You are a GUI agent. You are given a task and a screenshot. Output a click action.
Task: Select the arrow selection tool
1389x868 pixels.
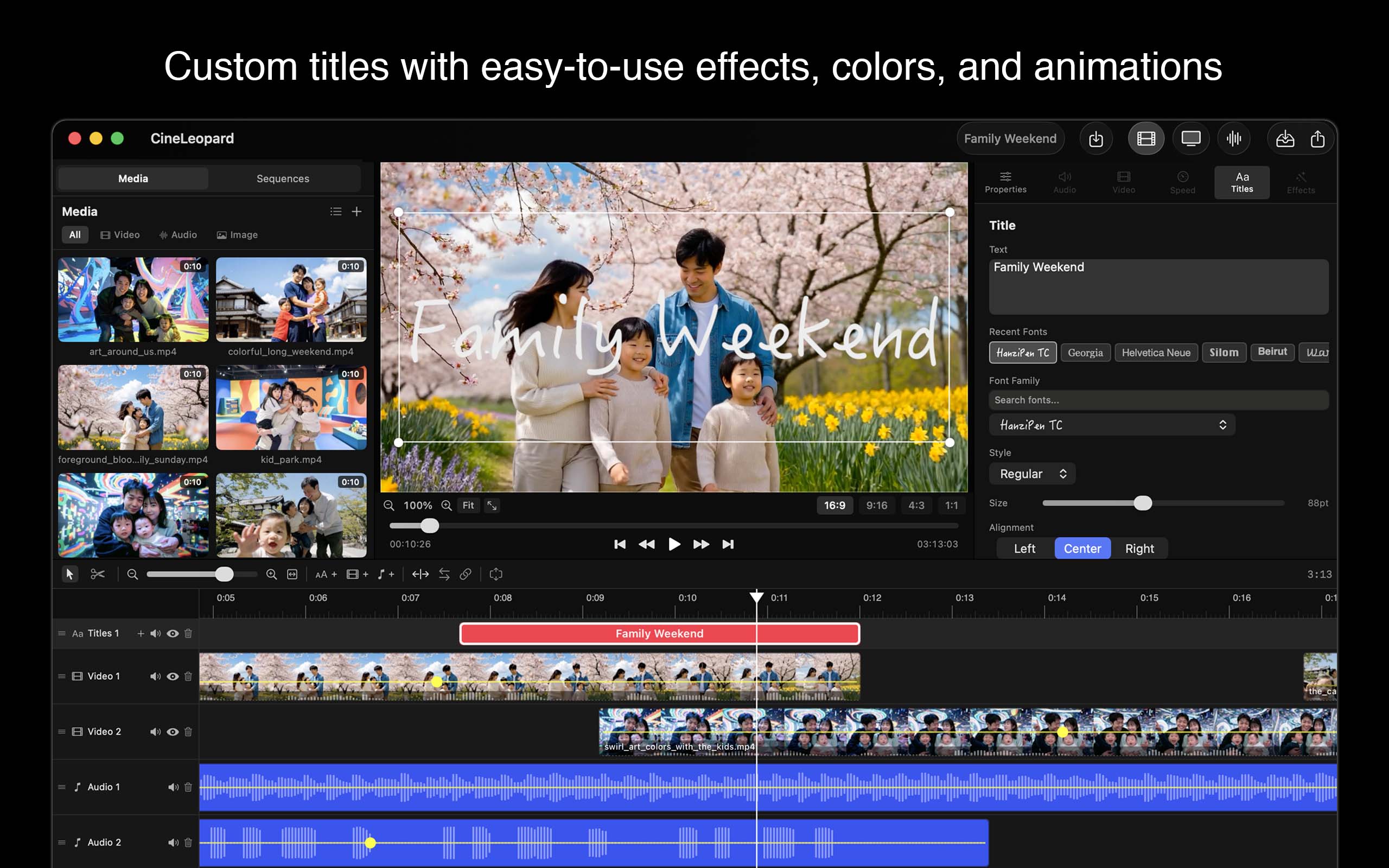(70, 574)
